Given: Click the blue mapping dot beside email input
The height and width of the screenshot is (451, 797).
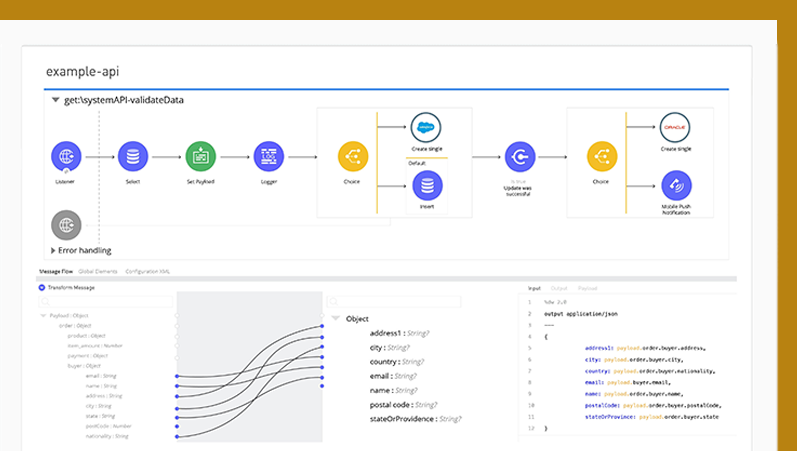Looking at the screenshot, I should coord(177,376).
